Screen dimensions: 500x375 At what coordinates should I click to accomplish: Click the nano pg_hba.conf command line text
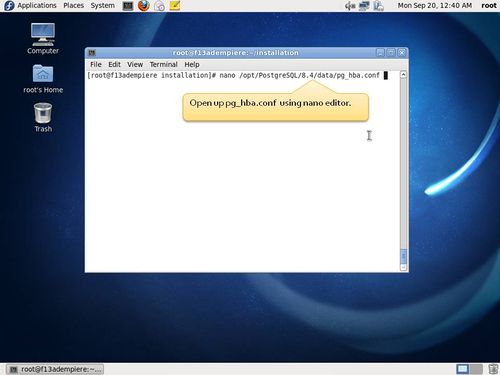(x=299, y=75)
